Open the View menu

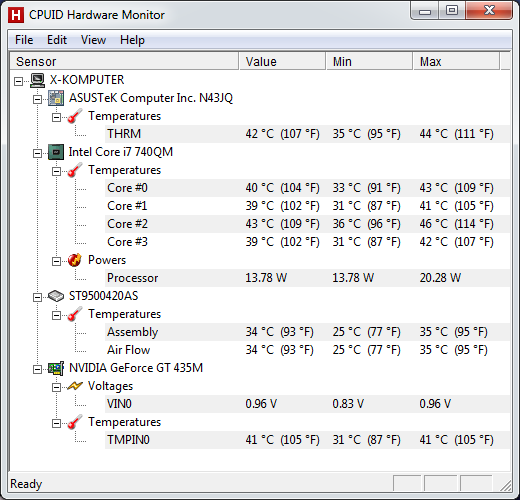93,40
